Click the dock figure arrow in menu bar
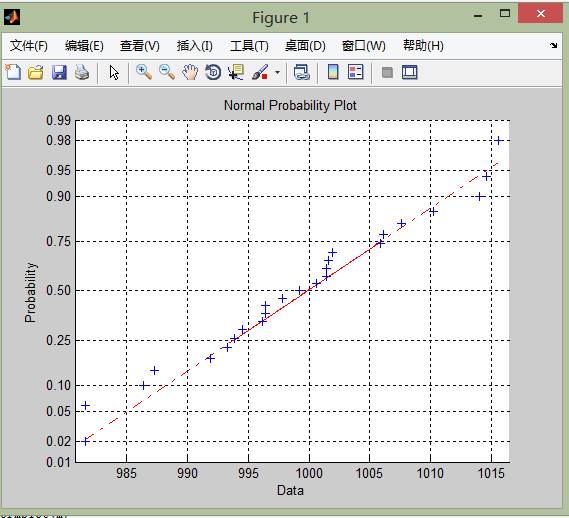 553,45
